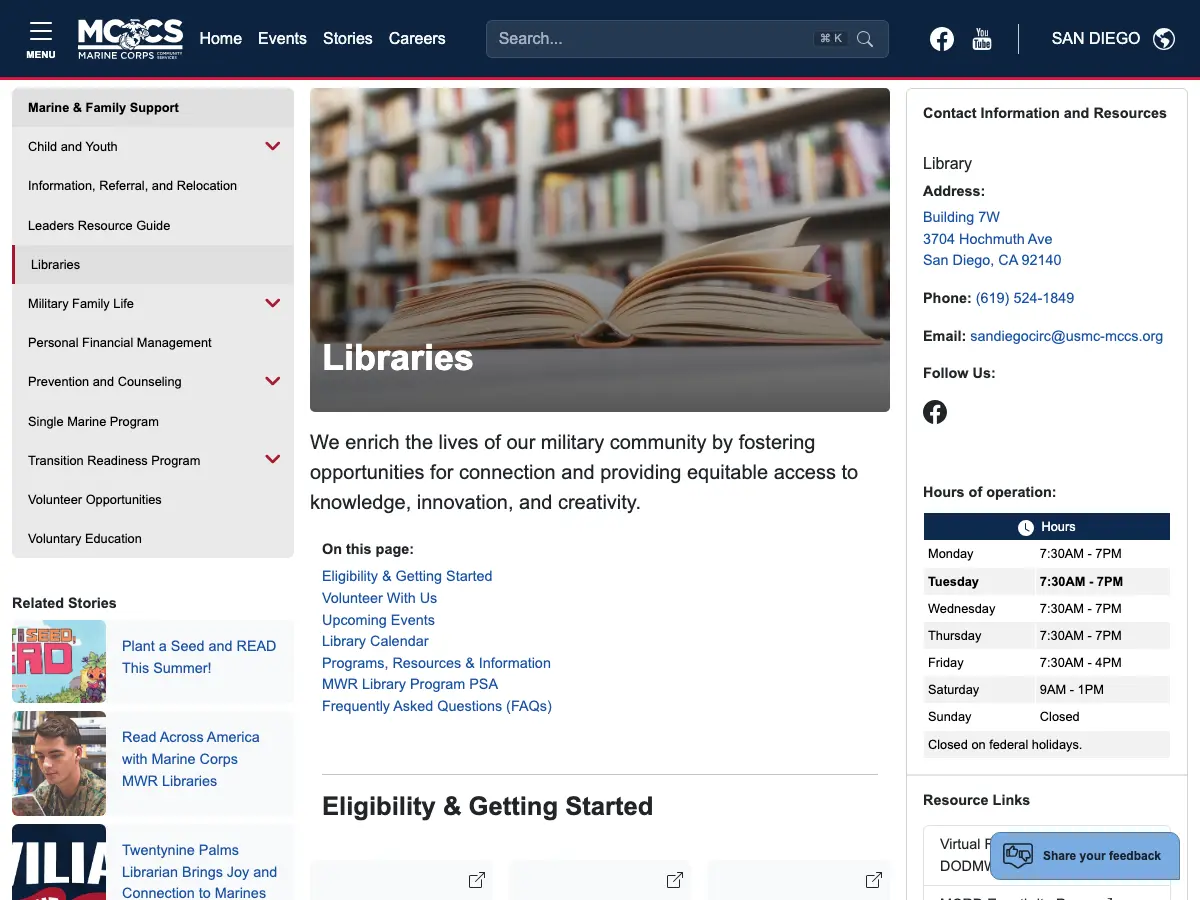This screenshot has height=900, width=1200.
Task: Click into the Search field
Action: (687, 39)
